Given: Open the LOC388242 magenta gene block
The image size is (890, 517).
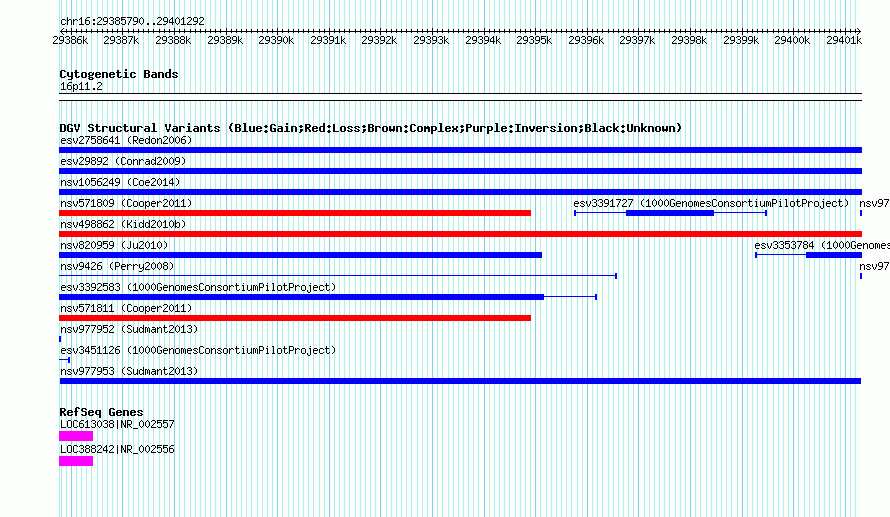Looking at the screenshot, I should [76, 461].
